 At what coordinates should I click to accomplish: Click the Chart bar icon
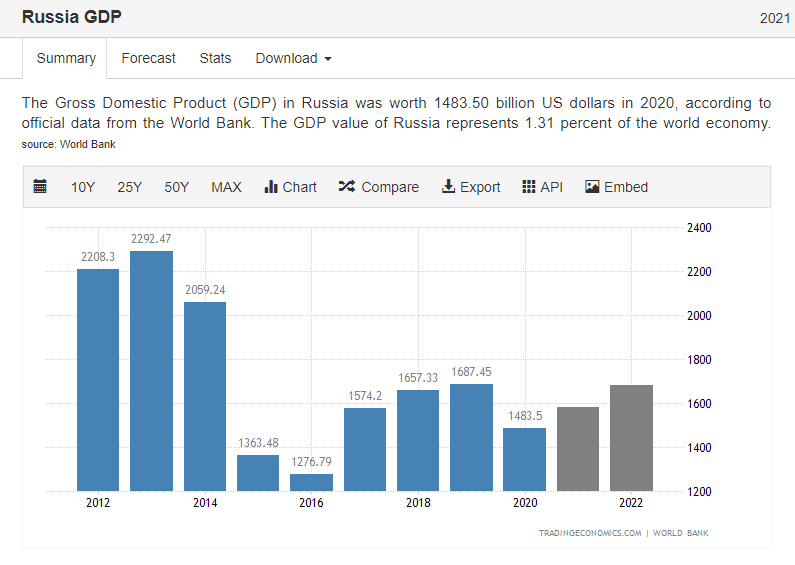tap(271, 187)
